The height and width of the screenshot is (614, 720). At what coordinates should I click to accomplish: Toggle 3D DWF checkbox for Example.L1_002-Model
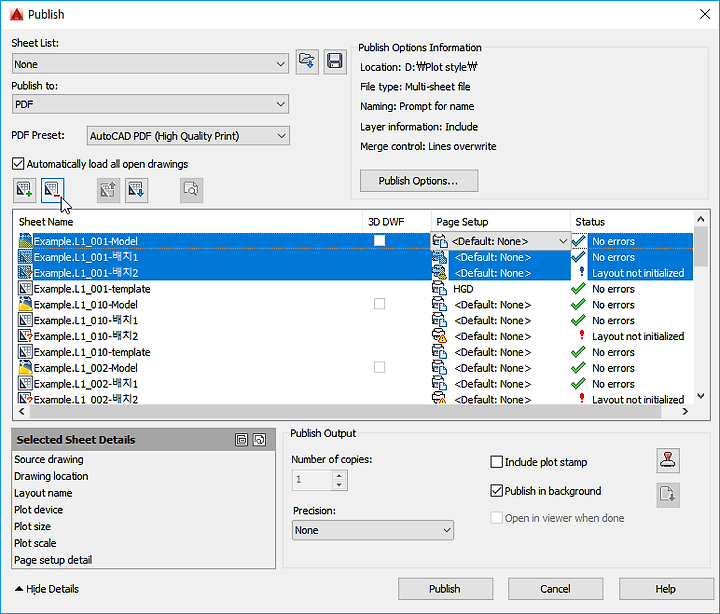click(379, 367)
